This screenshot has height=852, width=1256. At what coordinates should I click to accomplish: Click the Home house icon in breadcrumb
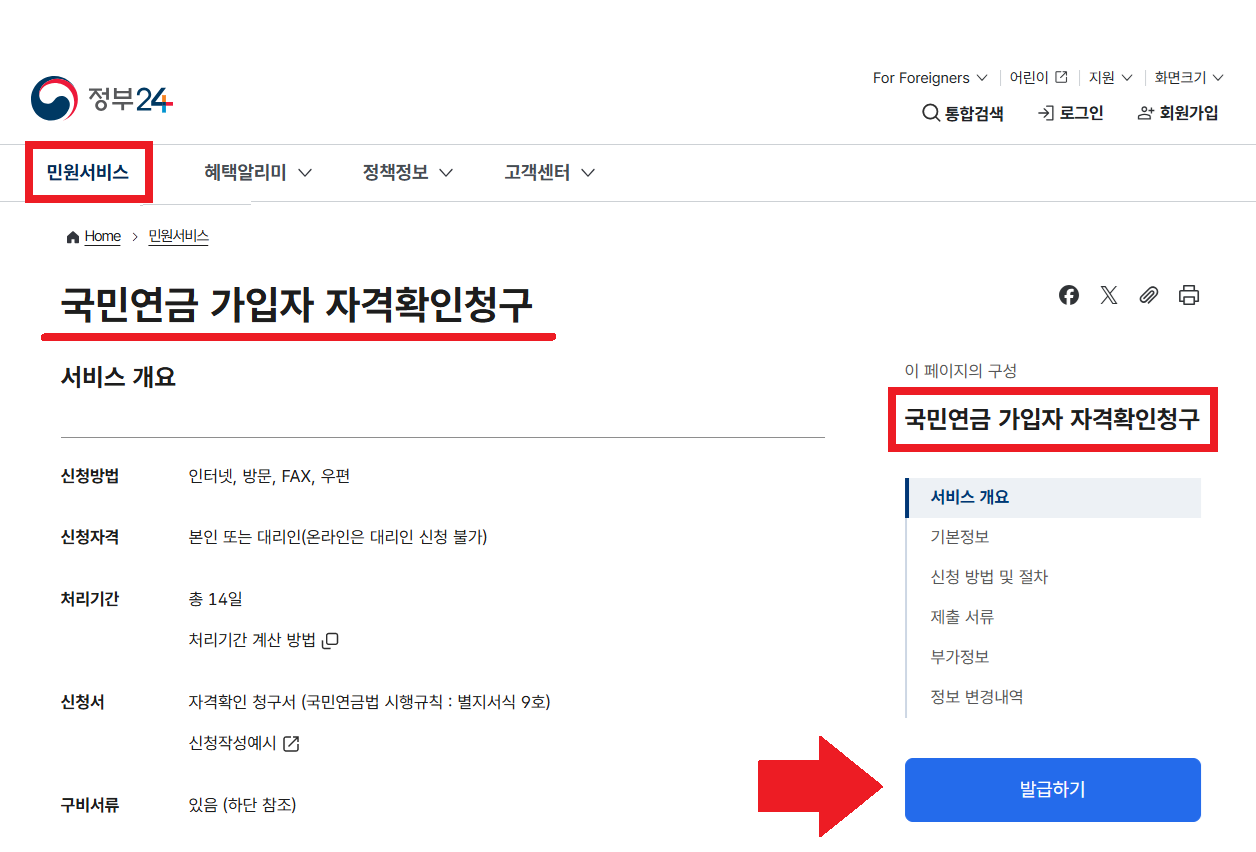[x=71, y=236]
